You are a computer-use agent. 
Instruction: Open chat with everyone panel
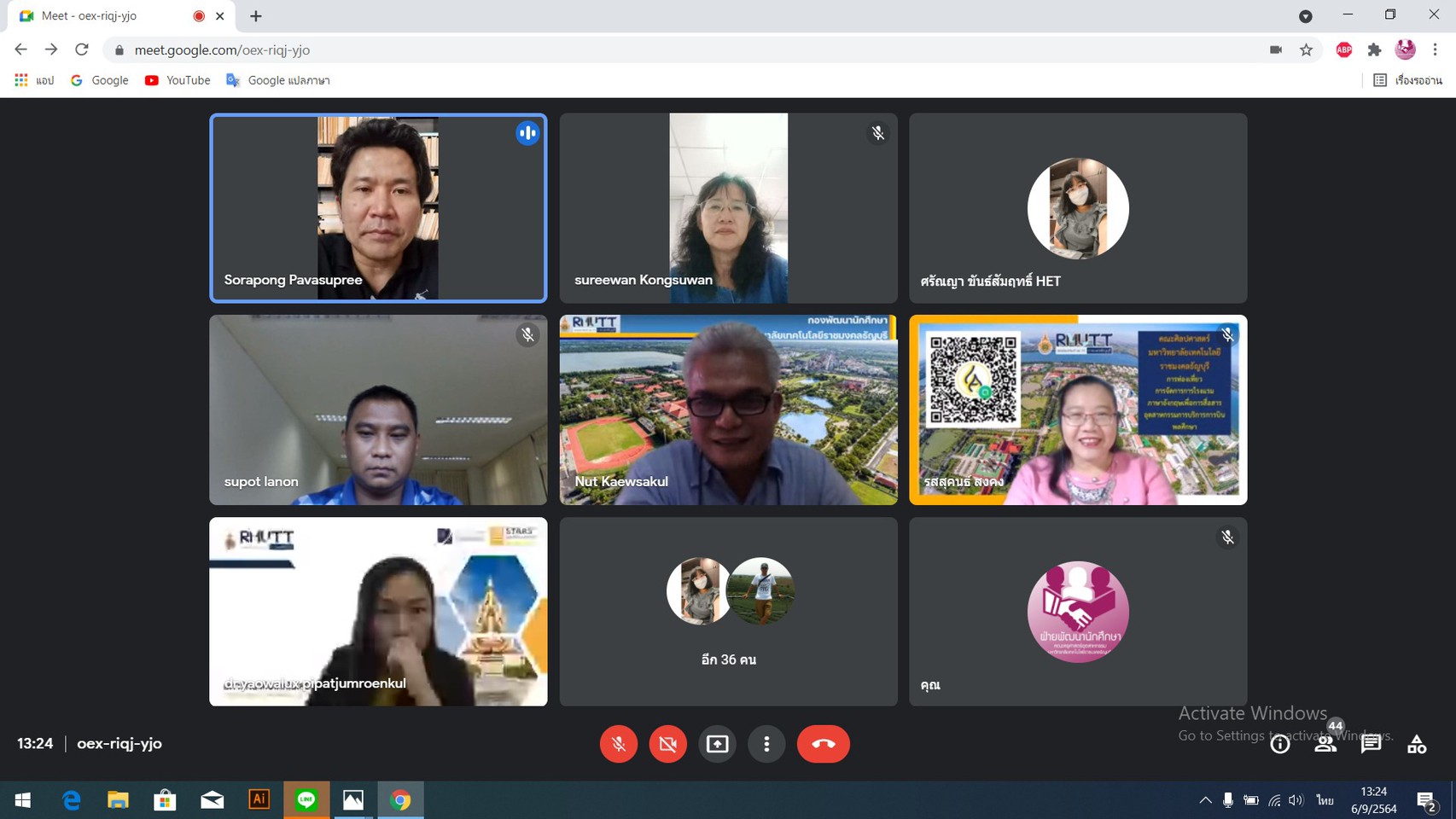1371,744
